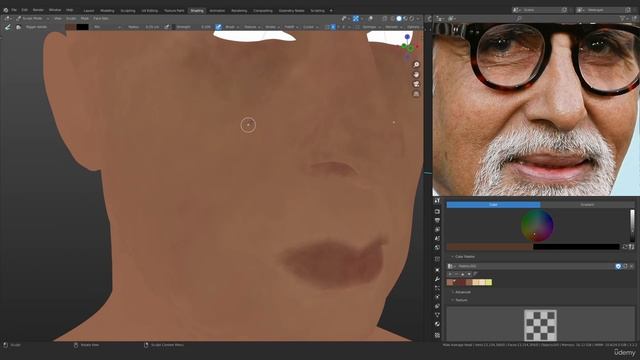Click the blue Z axis on navigation gizmo

coord(407,37)
